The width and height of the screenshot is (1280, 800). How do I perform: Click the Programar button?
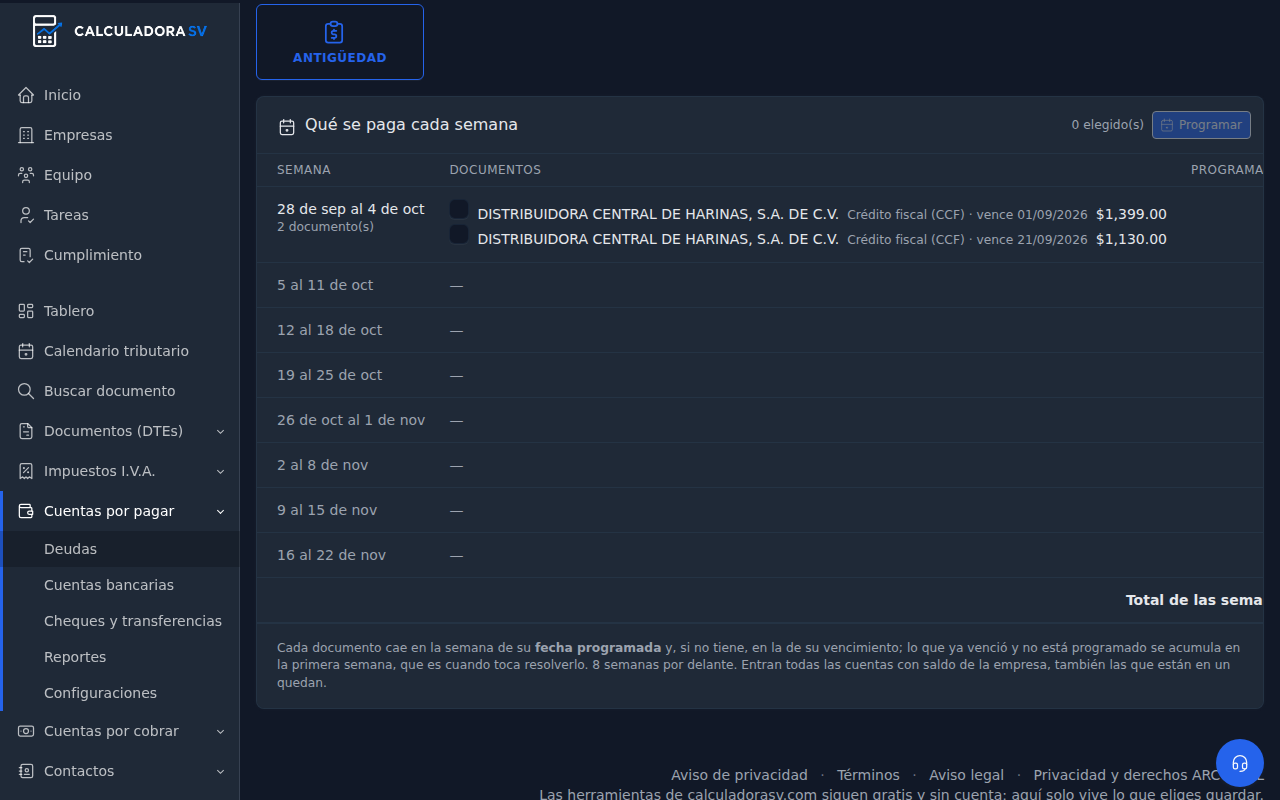(x=1201, y=125)
